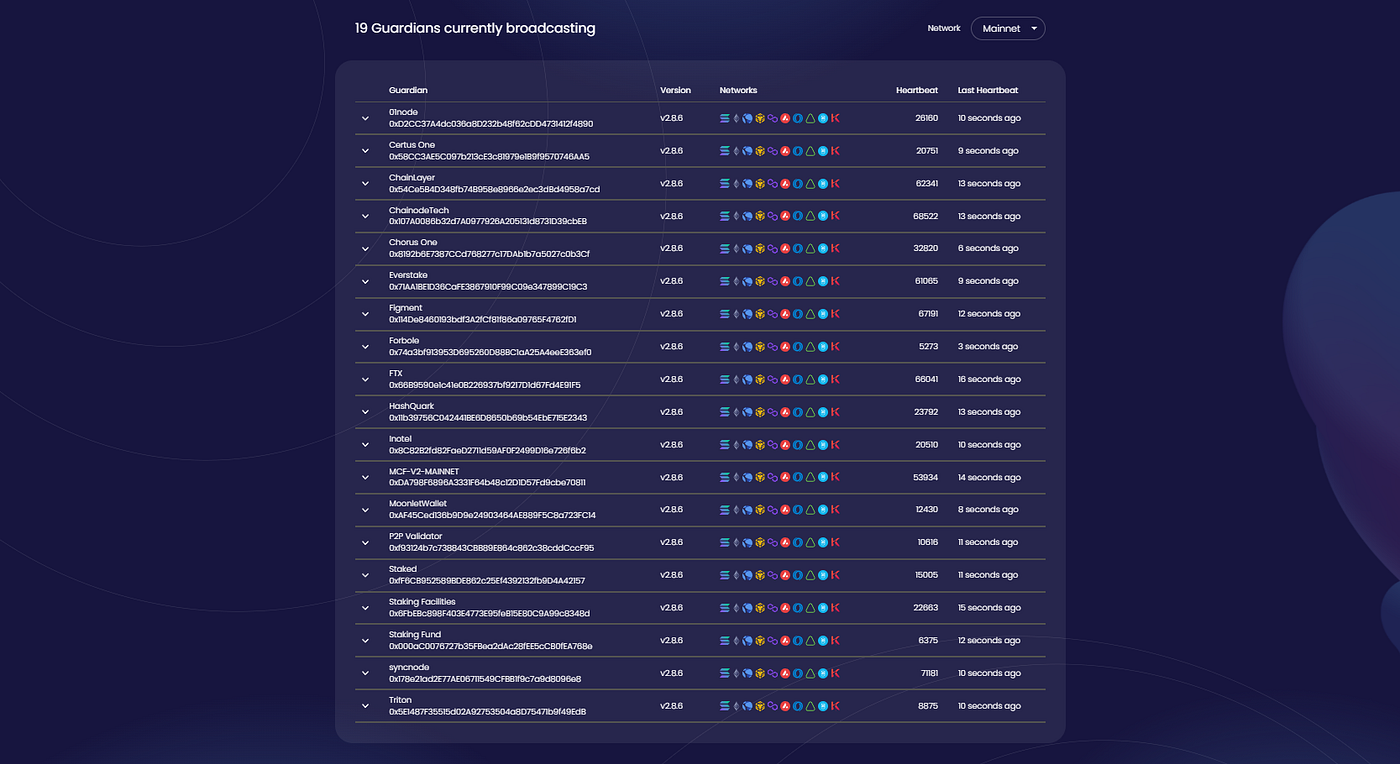This screenshot has width=1400, height=764.
Task: Click the red Karura K icon in Triton row
Action: pos(835,706)
